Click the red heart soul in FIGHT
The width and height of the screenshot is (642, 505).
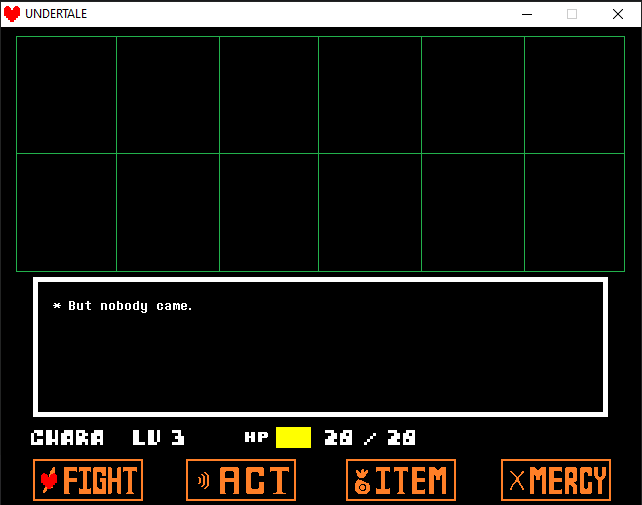(49, 480)
